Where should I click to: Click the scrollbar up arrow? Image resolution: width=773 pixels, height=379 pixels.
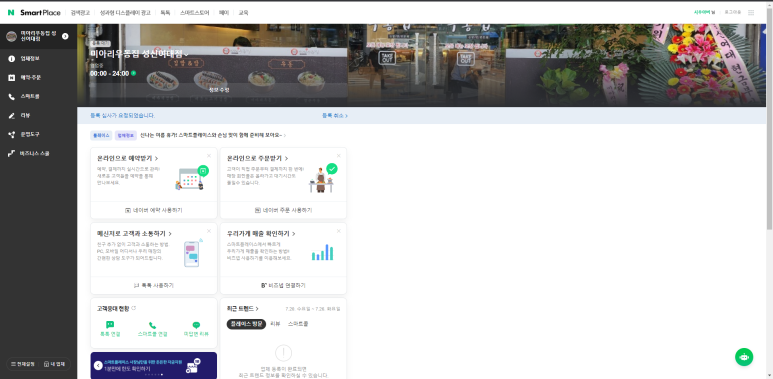point(770,4)
